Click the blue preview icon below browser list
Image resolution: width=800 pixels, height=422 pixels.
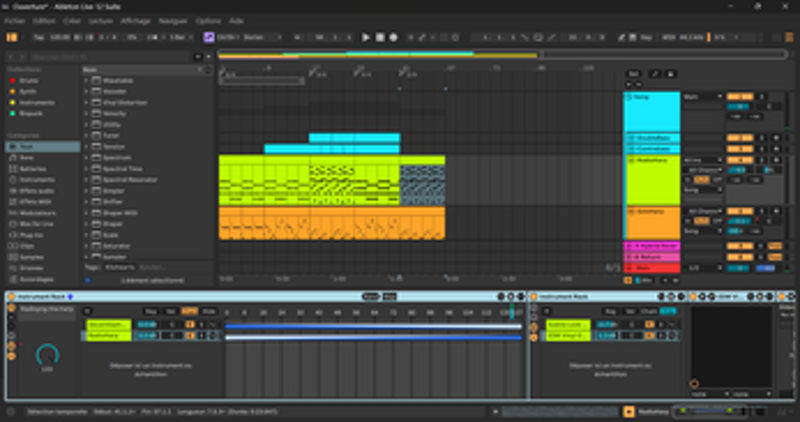click(x=87, y=280)
